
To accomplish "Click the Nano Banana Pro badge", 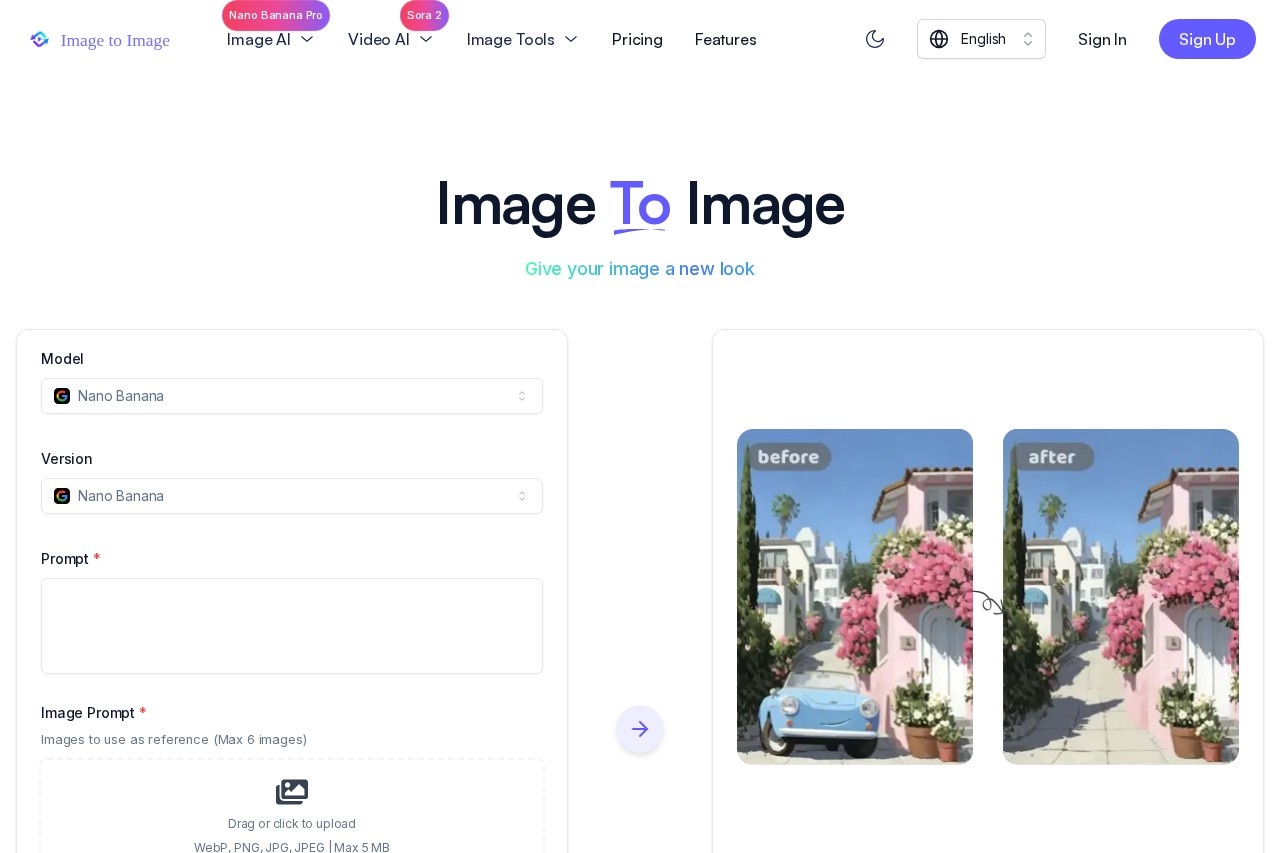I will [276, 15].
